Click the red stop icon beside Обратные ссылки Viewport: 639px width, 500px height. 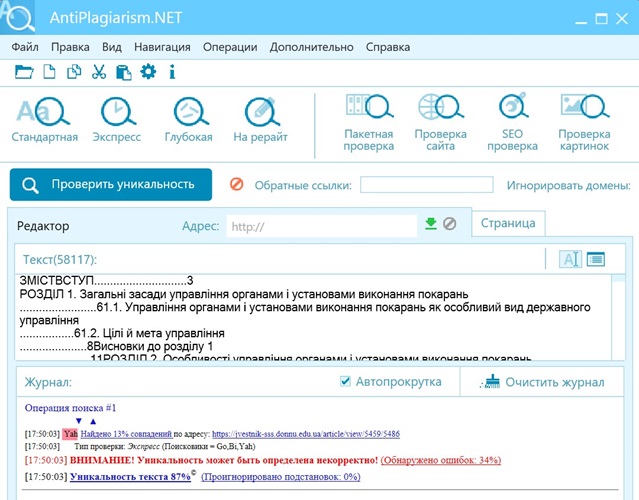click(x=237, y=184)
